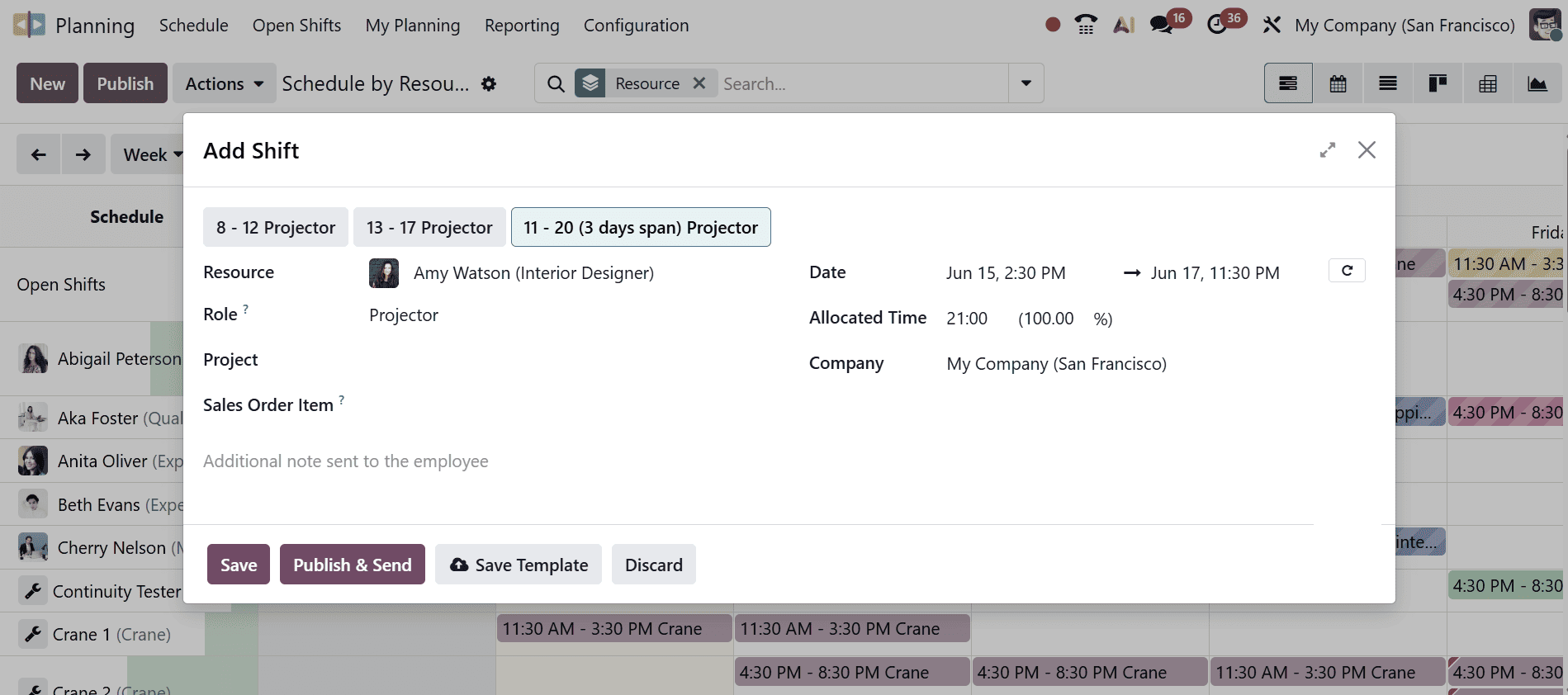This screenshot has height=695, width=1568.
Task: Click the Continuity Tester wrench icon
Action: pyautogui.click(x=33, y=591)
